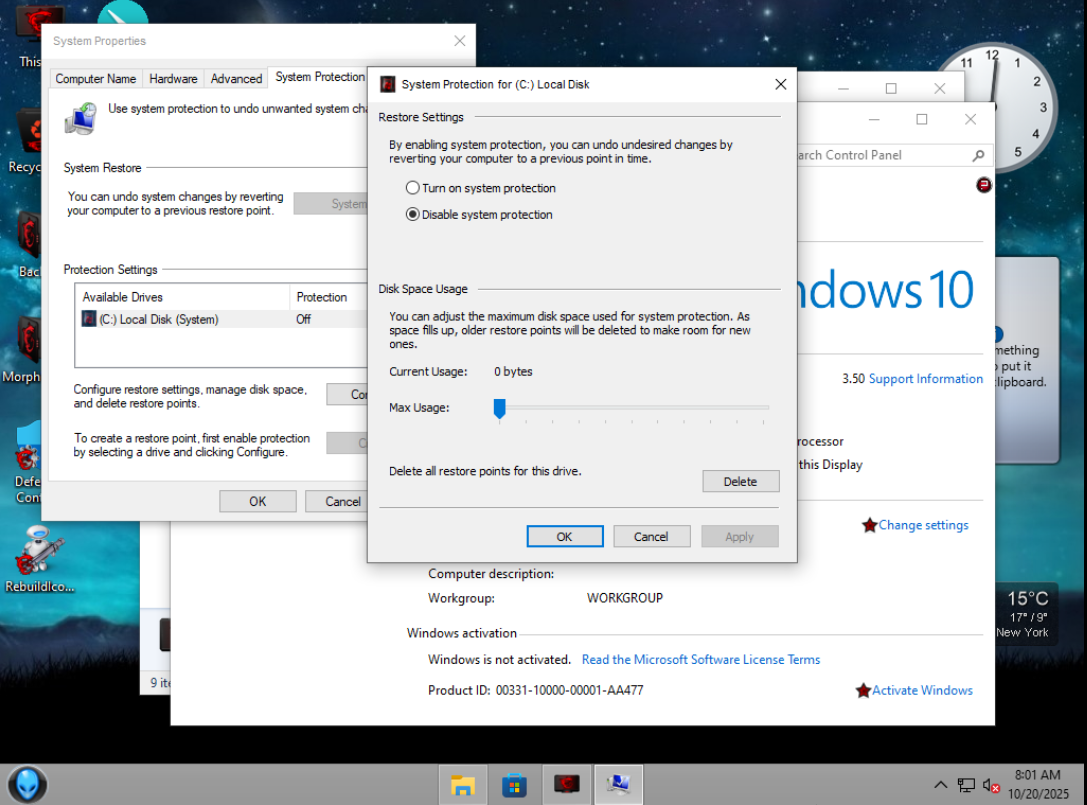Click the Max Usage slider thumb
Viewport: 1087px width, 805px height.
499,408
